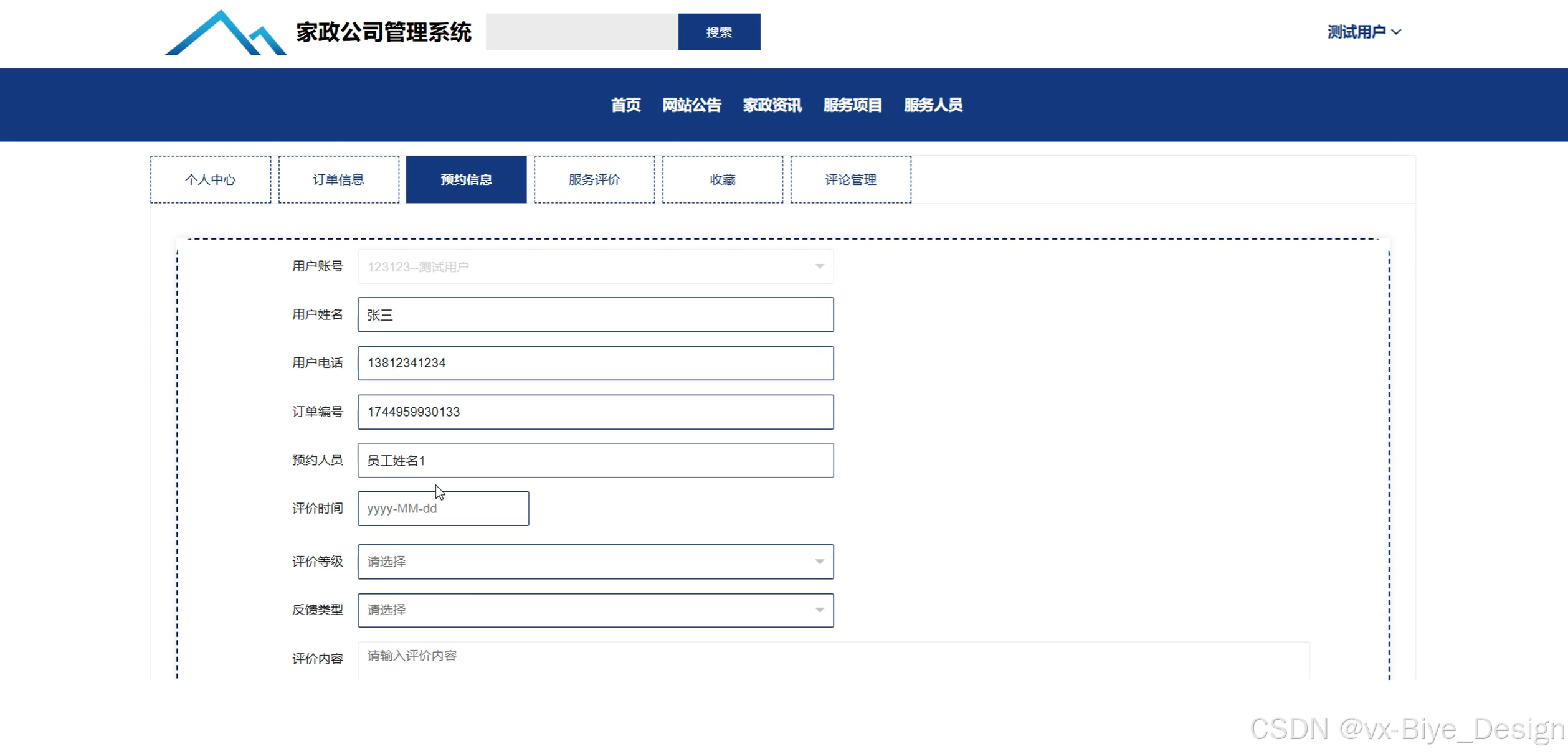Switch to 订单信息 tab
1568x754 pixels.
tap(338, 179)
